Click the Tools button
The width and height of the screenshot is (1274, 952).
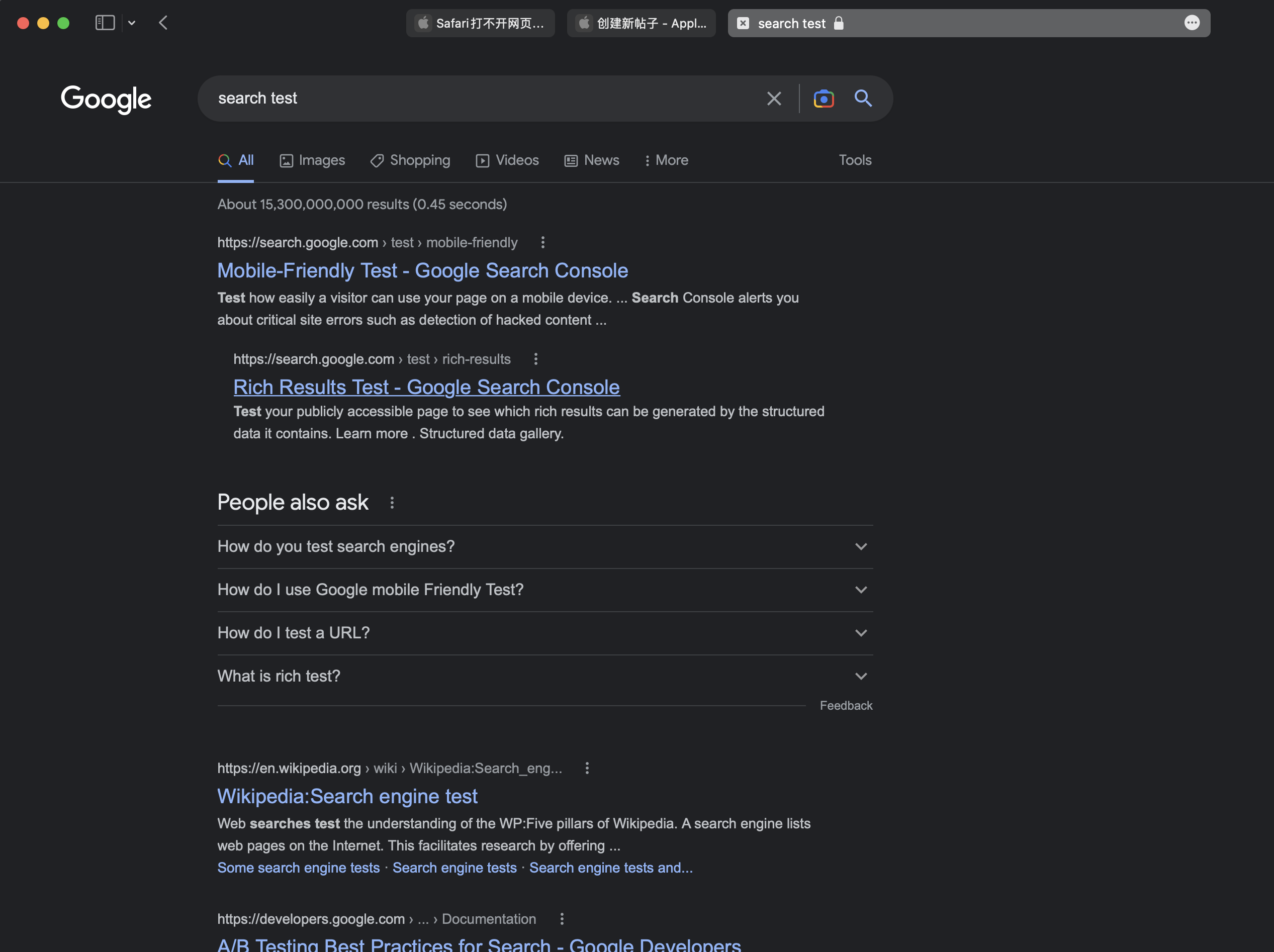pyautogui.click(x=855, y=160)
